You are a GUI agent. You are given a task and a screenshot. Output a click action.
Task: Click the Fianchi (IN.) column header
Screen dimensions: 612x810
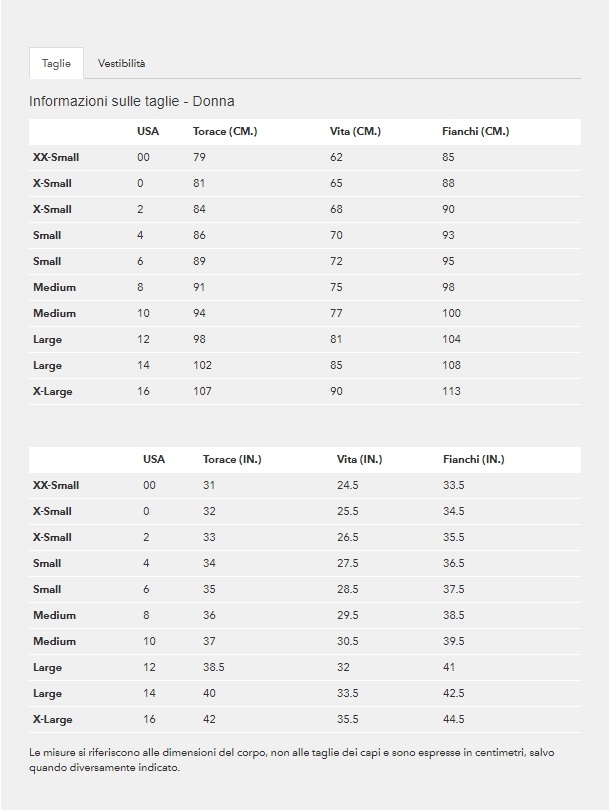[473, 460]
